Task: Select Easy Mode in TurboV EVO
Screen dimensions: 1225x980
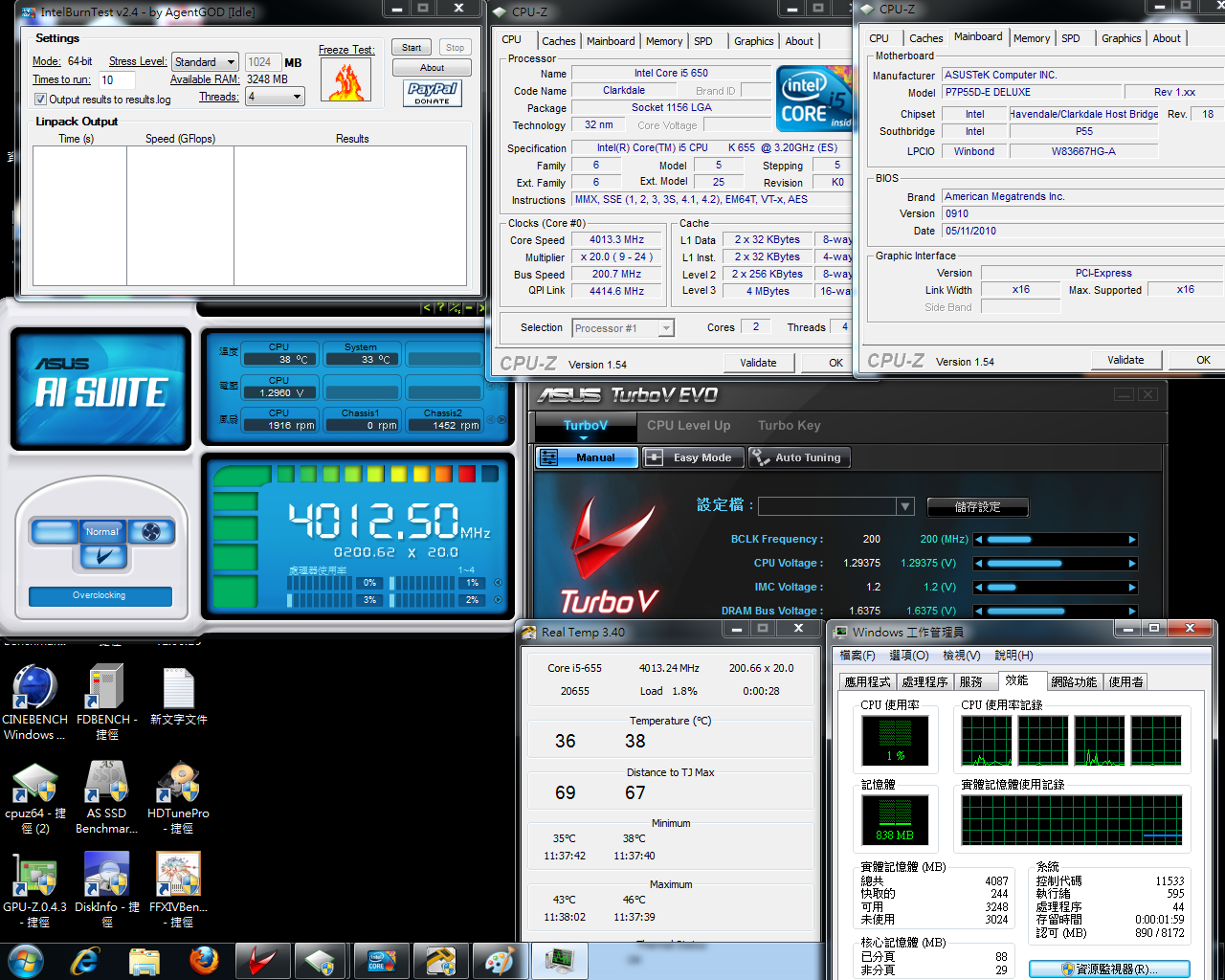Action: (x=693, y=457)
